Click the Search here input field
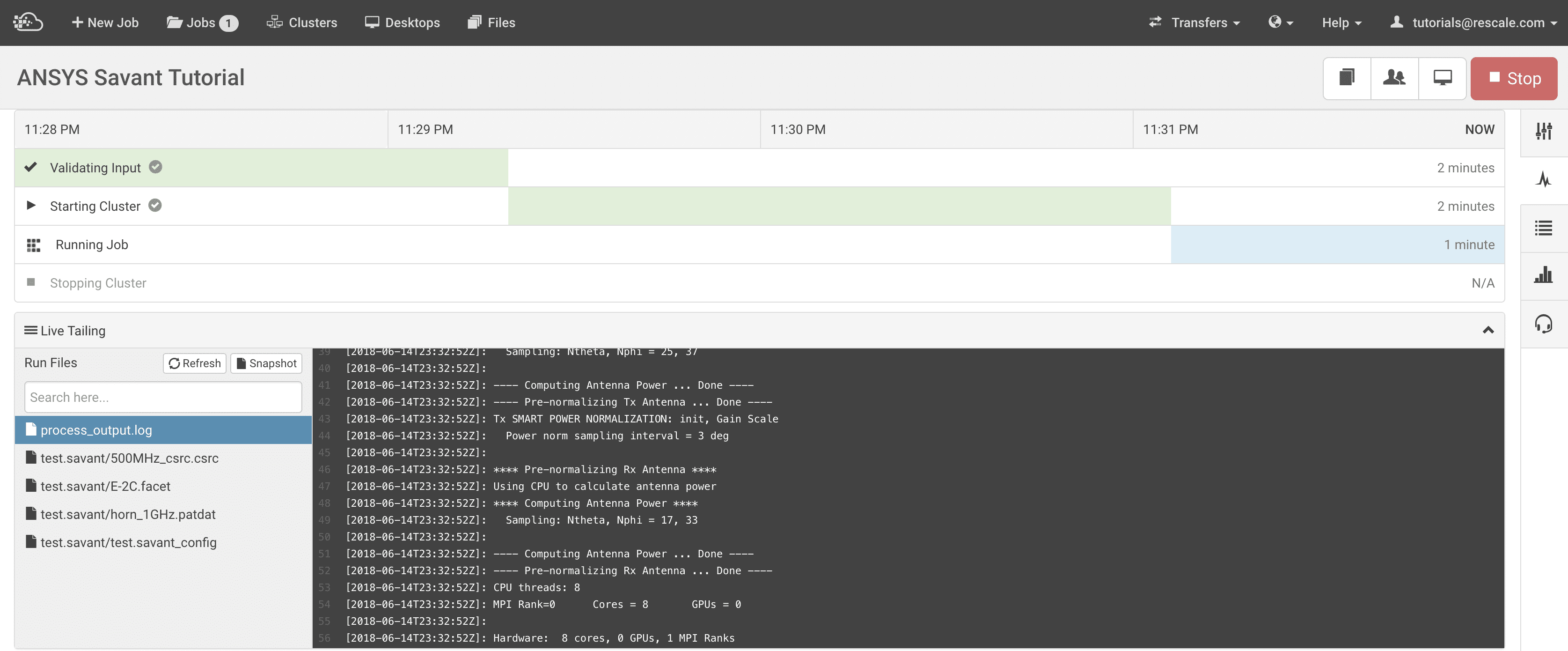 (x=163, y=397)
